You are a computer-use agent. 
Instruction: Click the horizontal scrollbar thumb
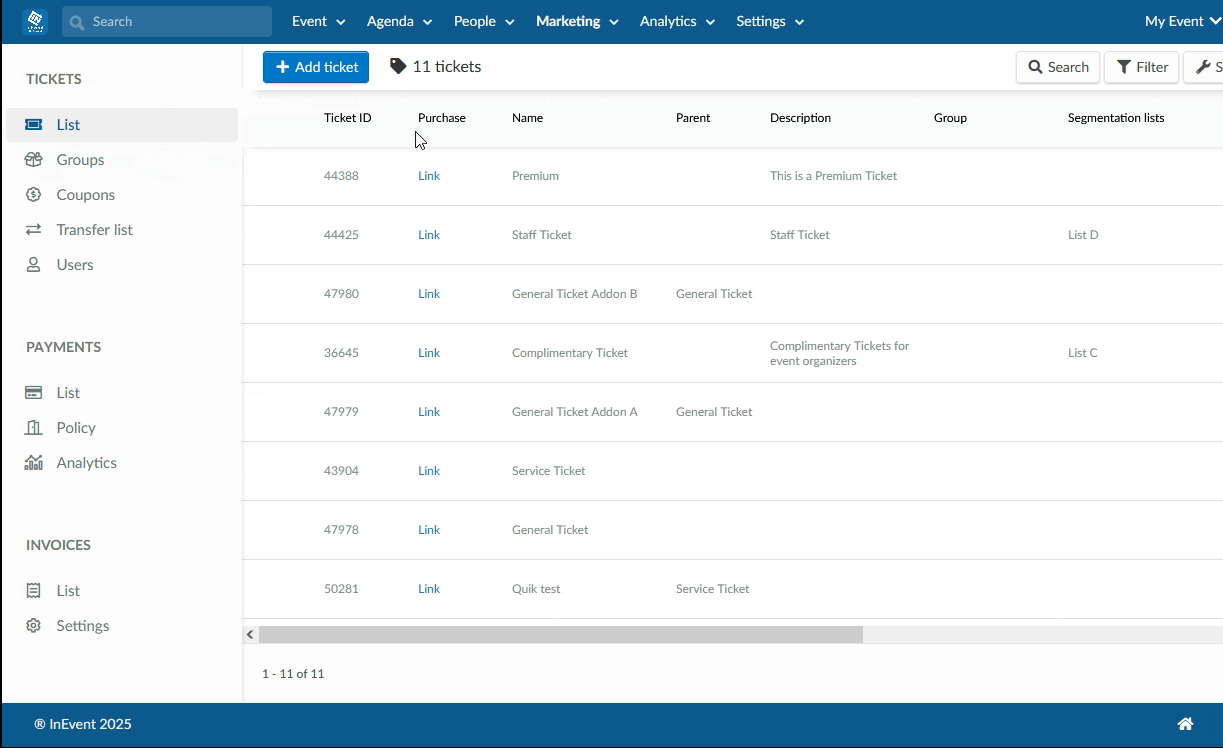pyautogui.click(x=560, y=634)
